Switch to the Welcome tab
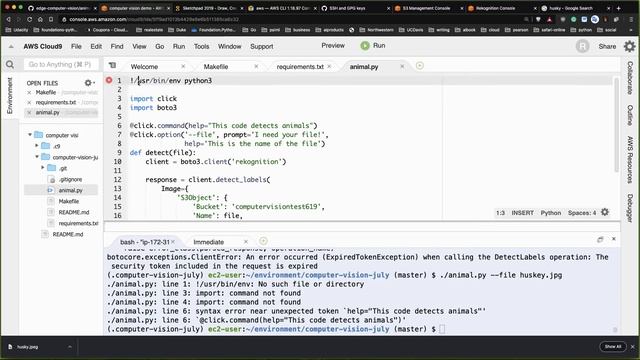This screenshot has width=640, height=360. (144, 67)
